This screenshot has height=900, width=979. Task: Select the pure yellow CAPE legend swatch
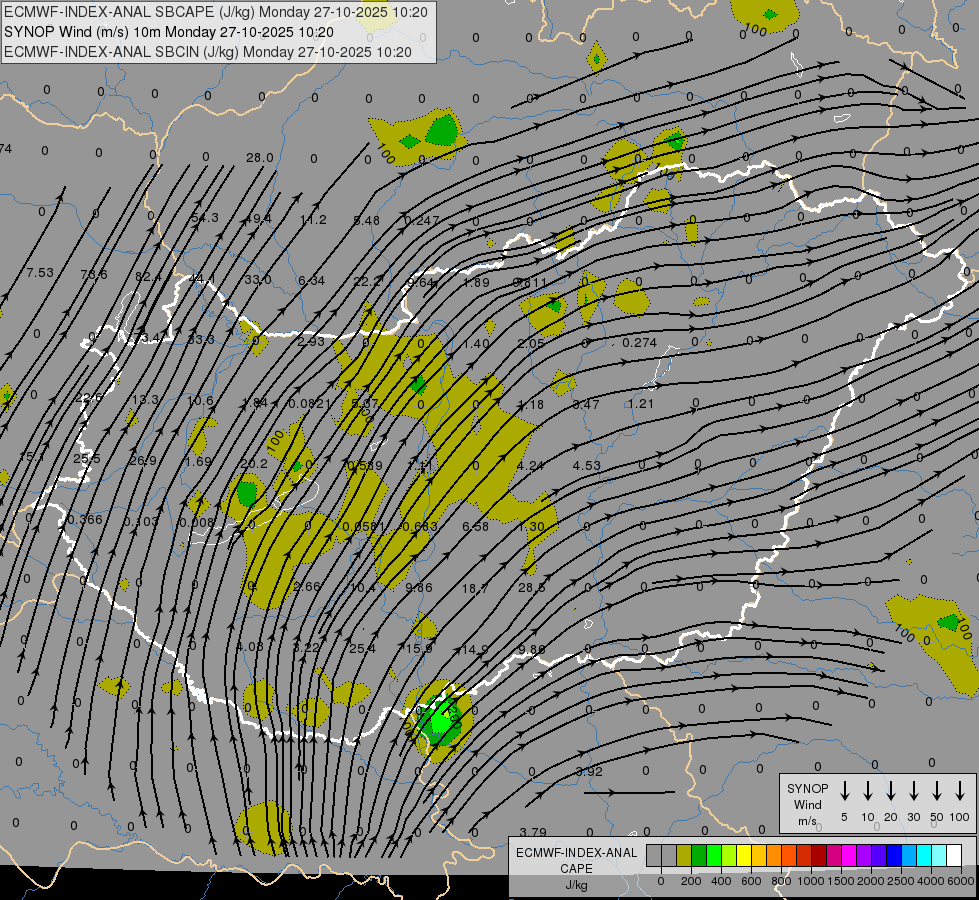click(744, 856)
